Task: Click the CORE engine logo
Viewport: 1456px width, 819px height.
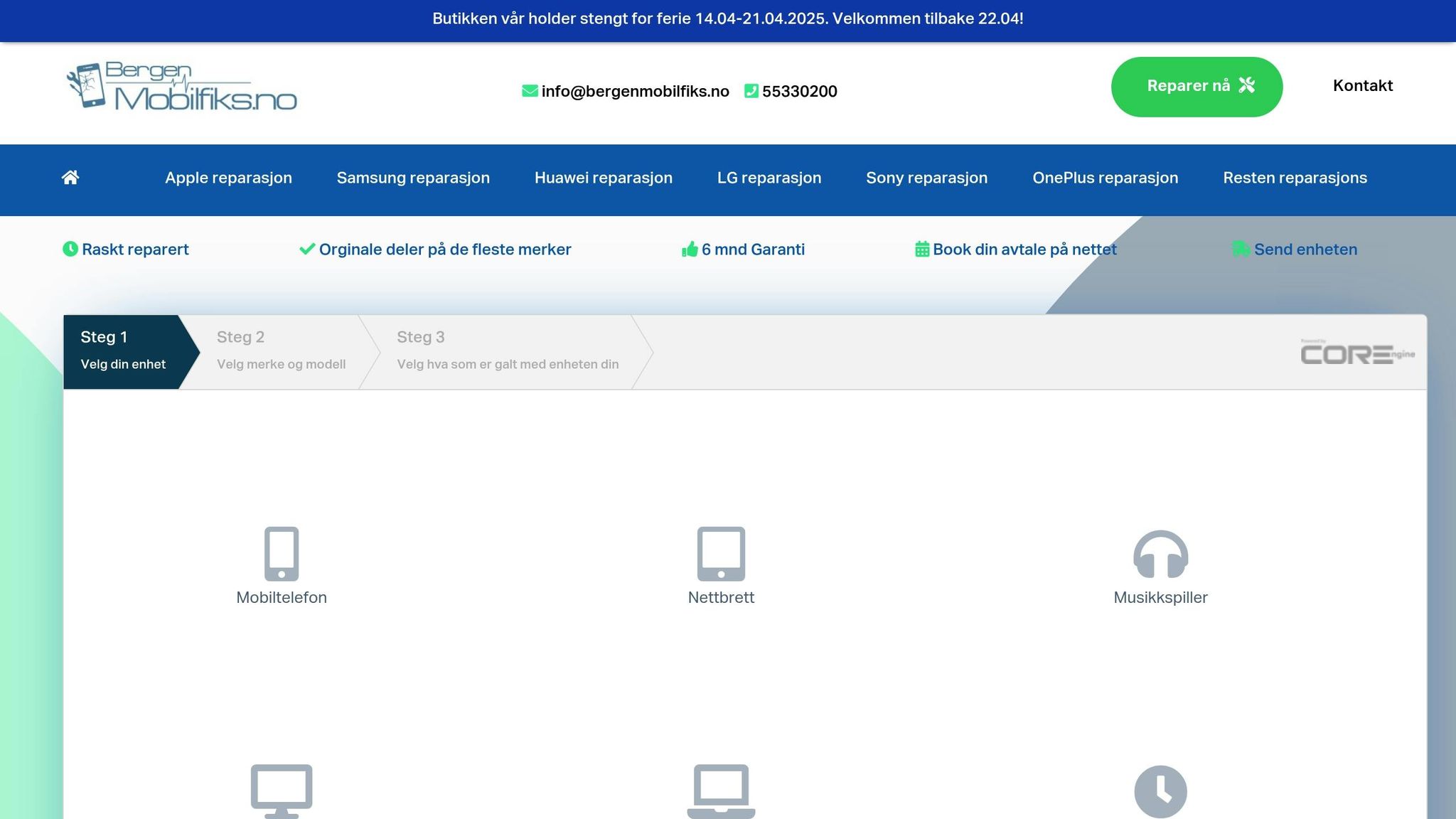Action: 1358,352
